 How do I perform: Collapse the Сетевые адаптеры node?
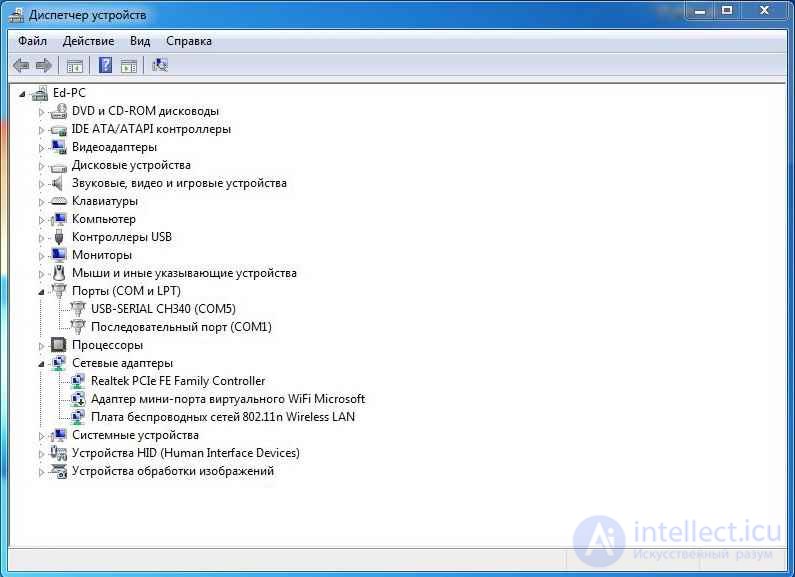41,364
